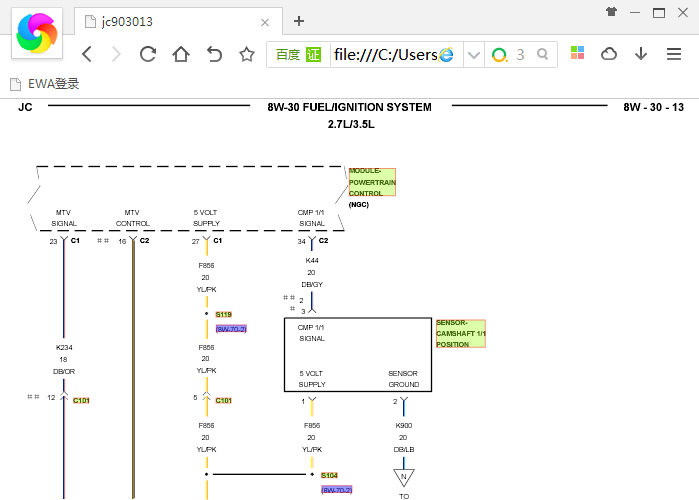The image size is (699, 500).
Task: Open a new tab with plus button
Action: 299,21
